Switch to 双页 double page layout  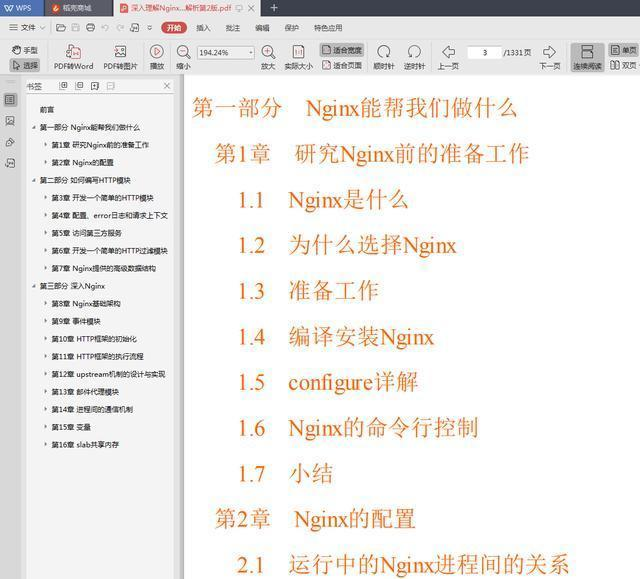623,65
